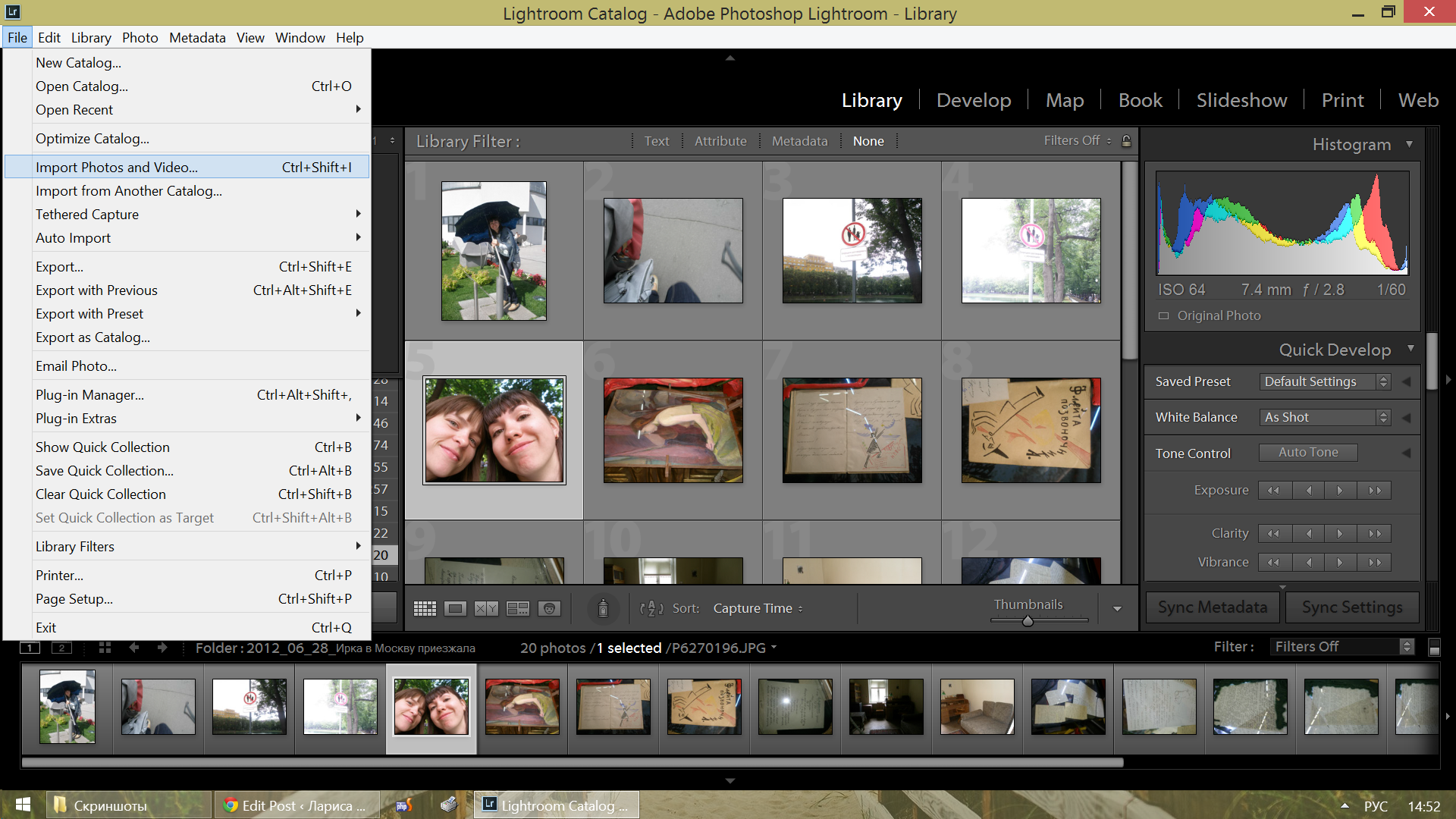Click Sync Metadata button
Image resolution: width=1456 pixels, height=819 pixels.
[1213, 607]
